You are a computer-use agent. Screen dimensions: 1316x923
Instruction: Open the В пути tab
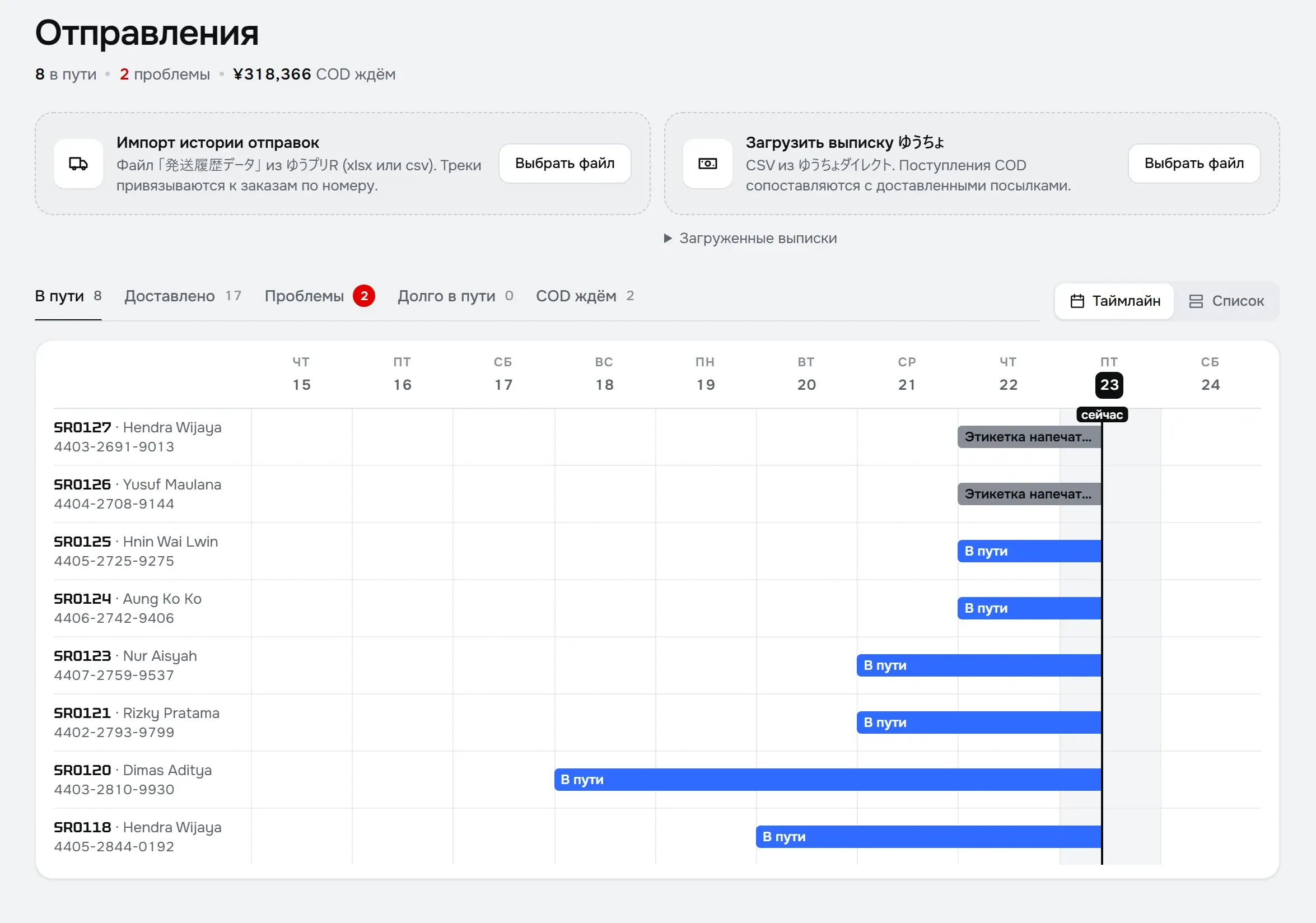68,296
